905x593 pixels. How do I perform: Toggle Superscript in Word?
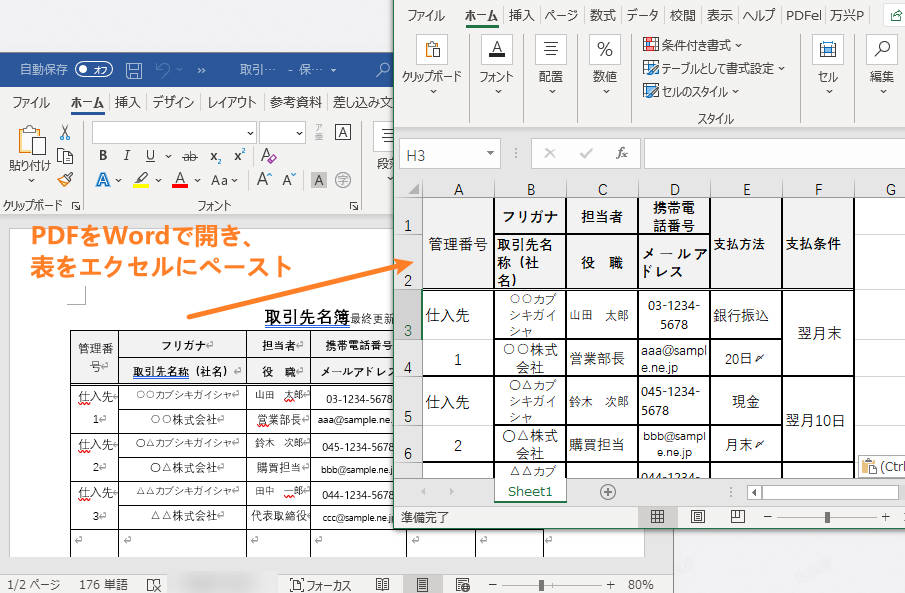click(x=240, y=155)
